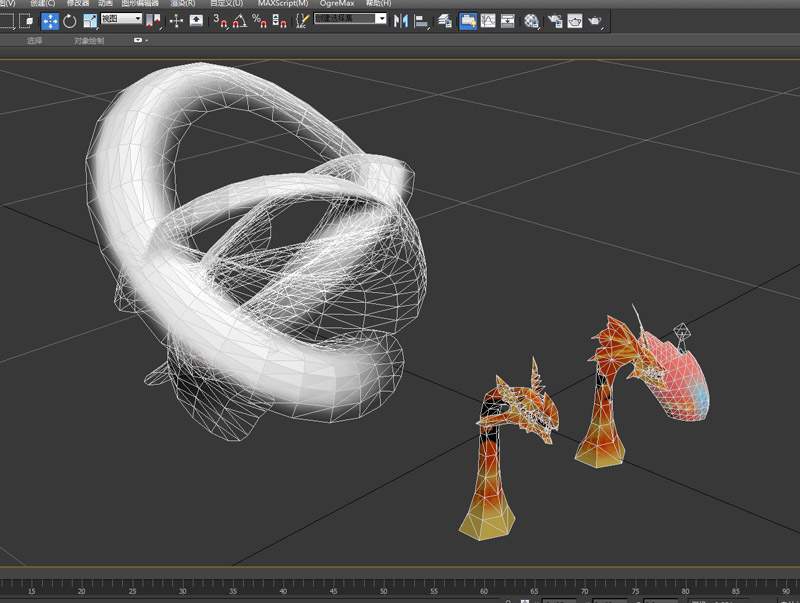Screen dimensions: 800x603
Task: Toggle Angle Snap on the toolbar
Action: (x=239, y=20)
